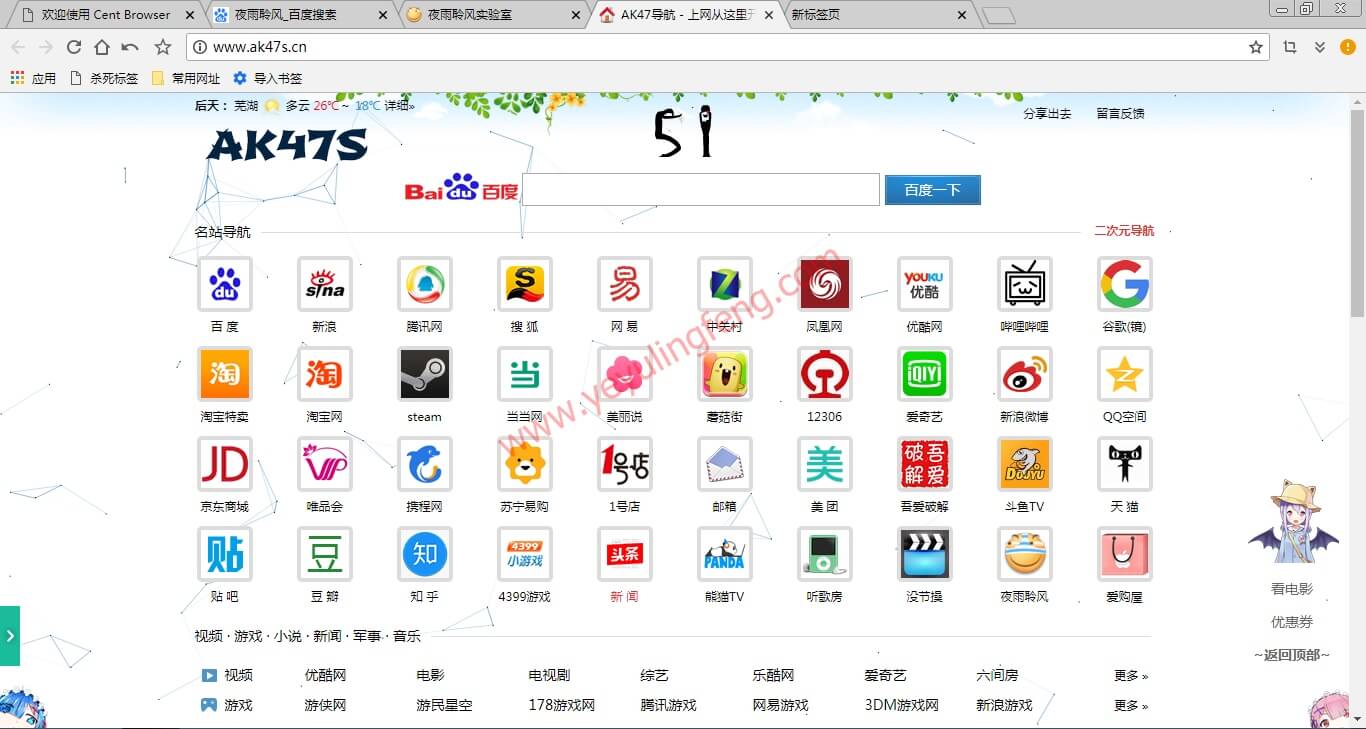
Task: Open the Ctrip (携程网) icon
Action: point(425,464)
